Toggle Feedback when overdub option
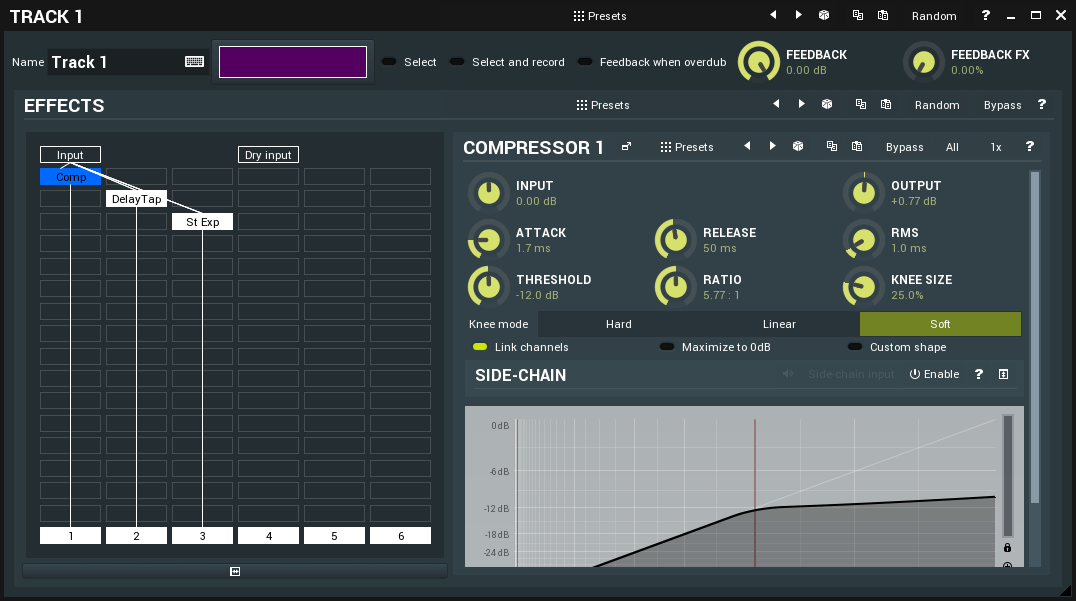 652,62
